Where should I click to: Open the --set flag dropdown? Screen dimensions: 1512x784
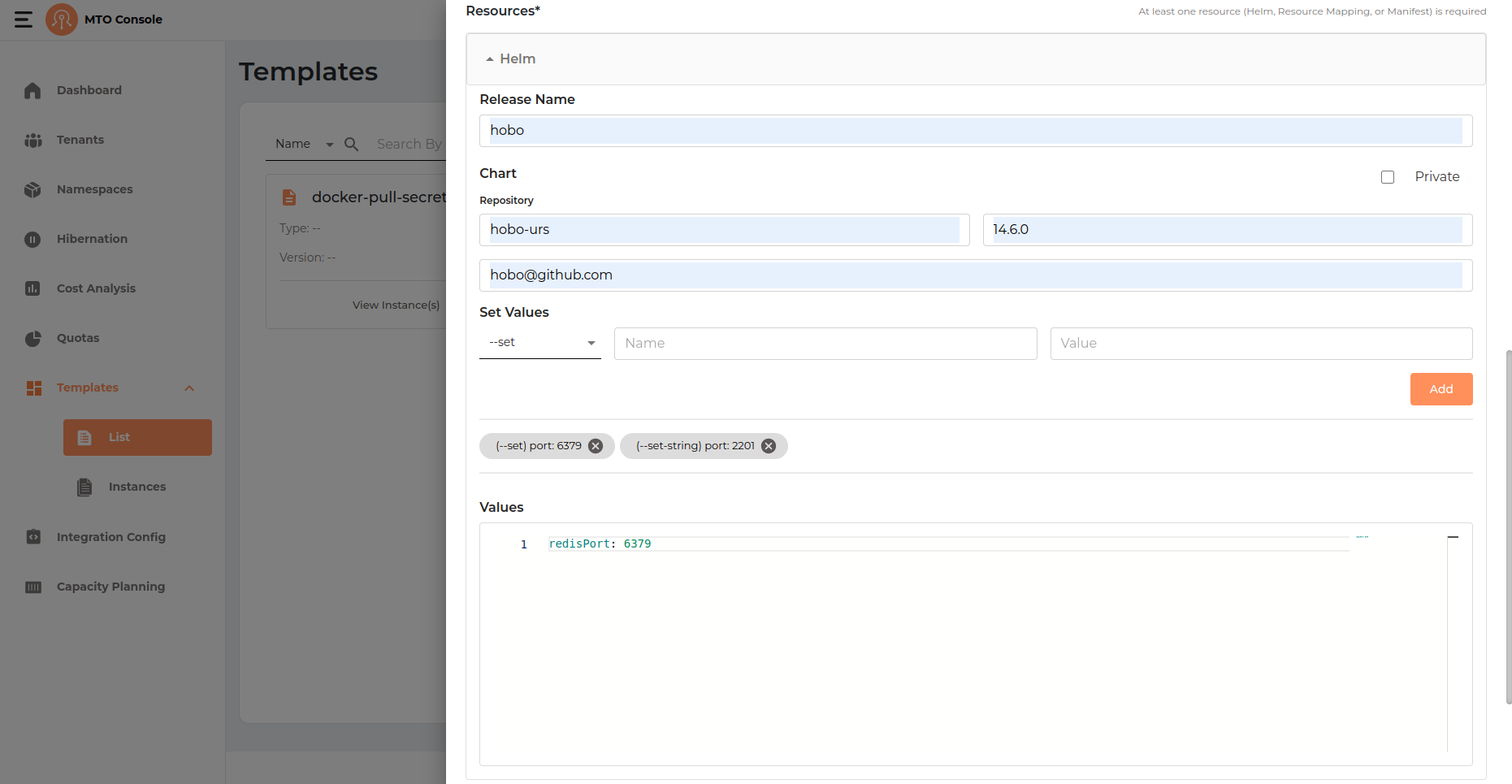[539, 342]
